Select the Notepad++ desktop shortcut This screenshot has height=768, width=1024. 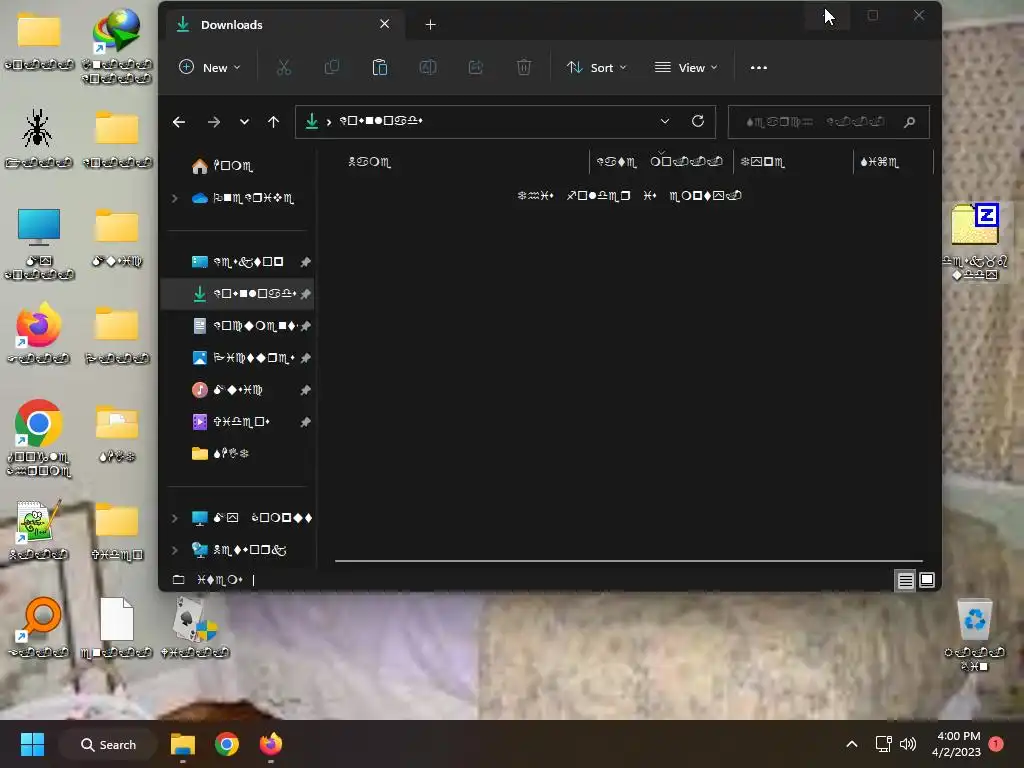pyautogui.click(x=39, y=530)
